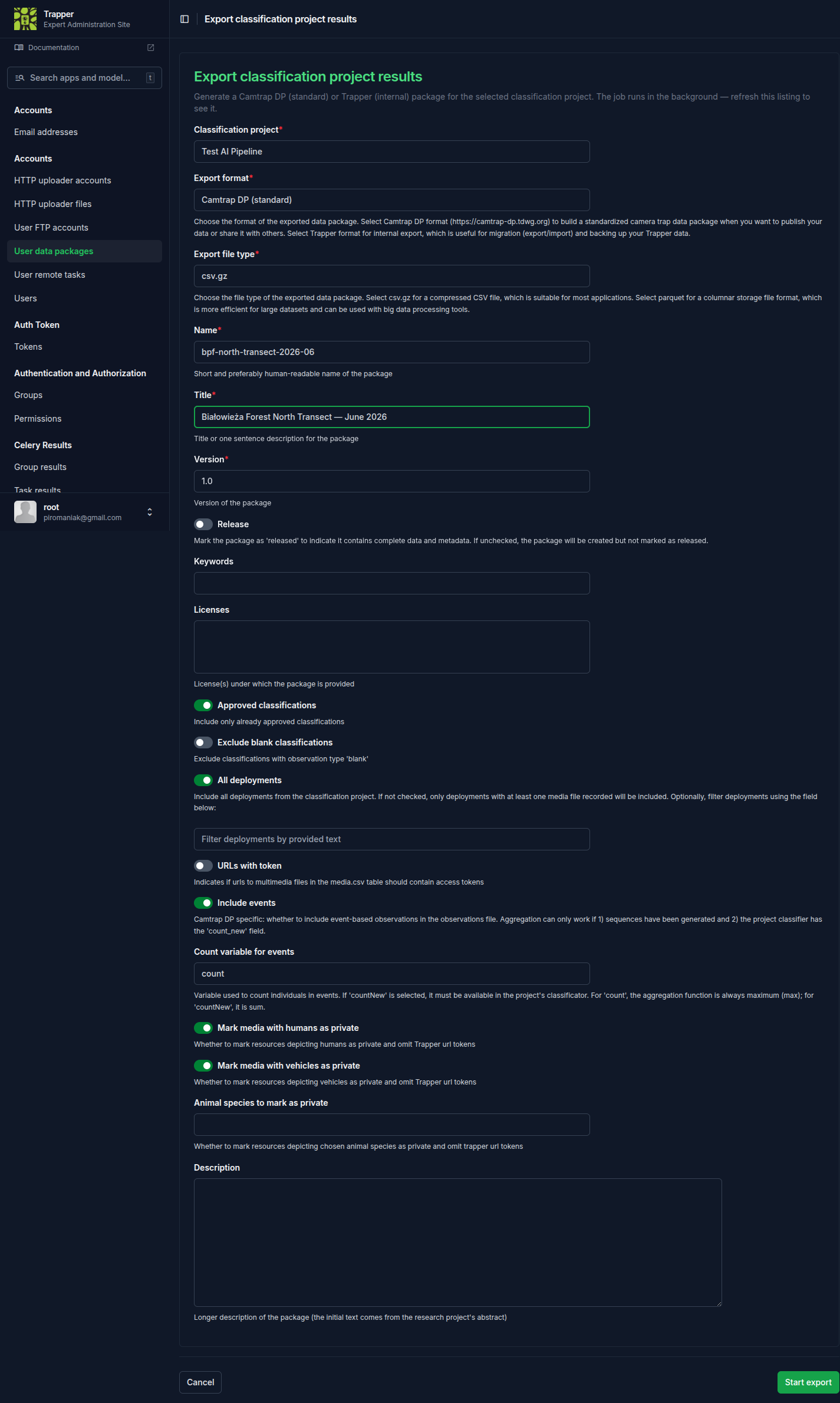Open the Export format dropdown
Image resolution: width=840 pixels, height=1403 pixels.
tap(392, 200)
